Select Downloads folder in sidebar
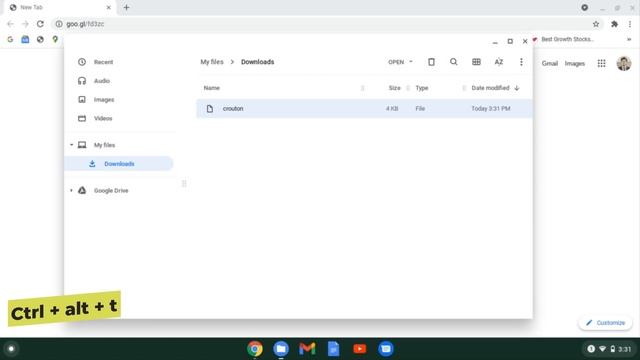The height and width of the screenshot is (360, 640). (118, 164)
